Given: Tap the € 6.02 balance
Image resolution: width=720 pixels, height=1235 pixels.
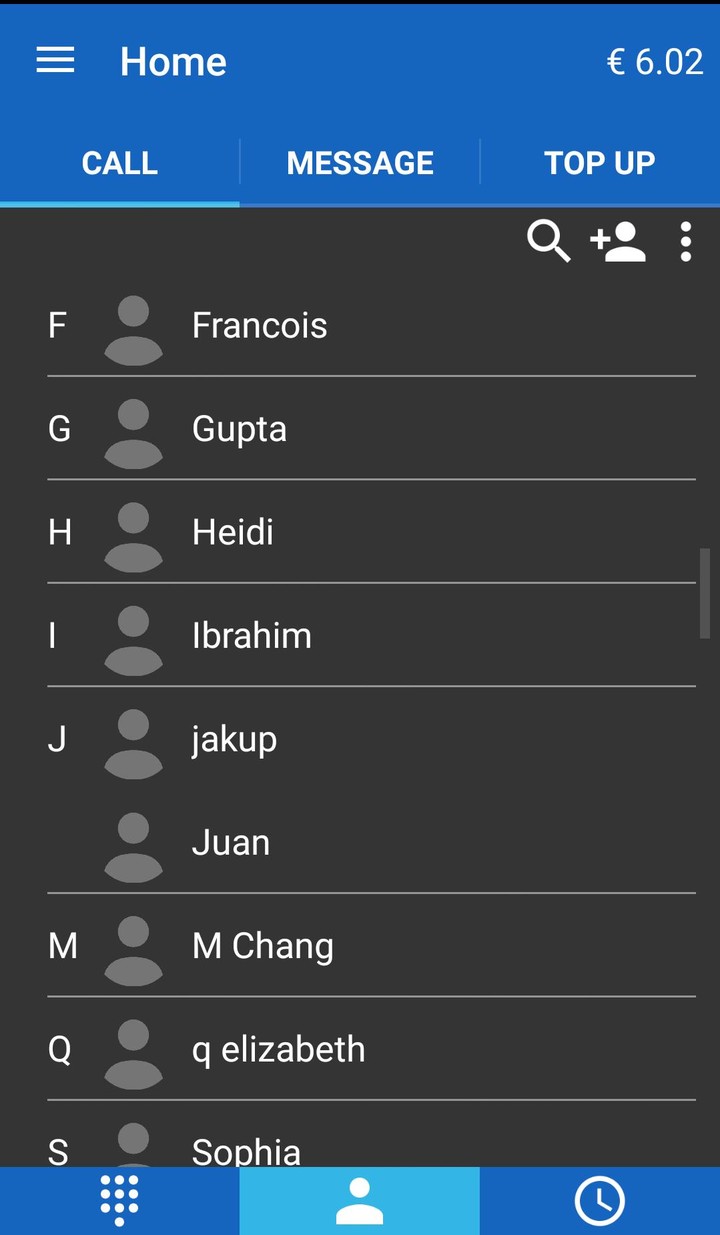Looking at the screenshot, I should click(x=655, y=62).
